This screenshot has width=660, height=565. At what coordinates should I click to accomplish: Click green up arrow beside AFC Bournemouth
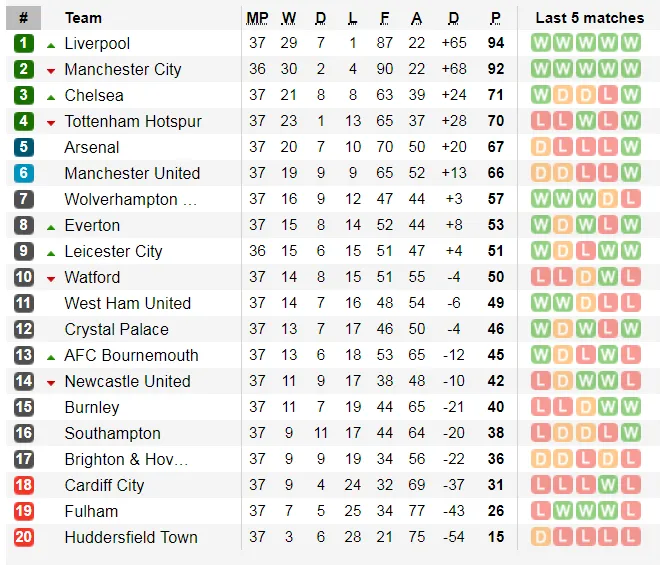(51, 356)
